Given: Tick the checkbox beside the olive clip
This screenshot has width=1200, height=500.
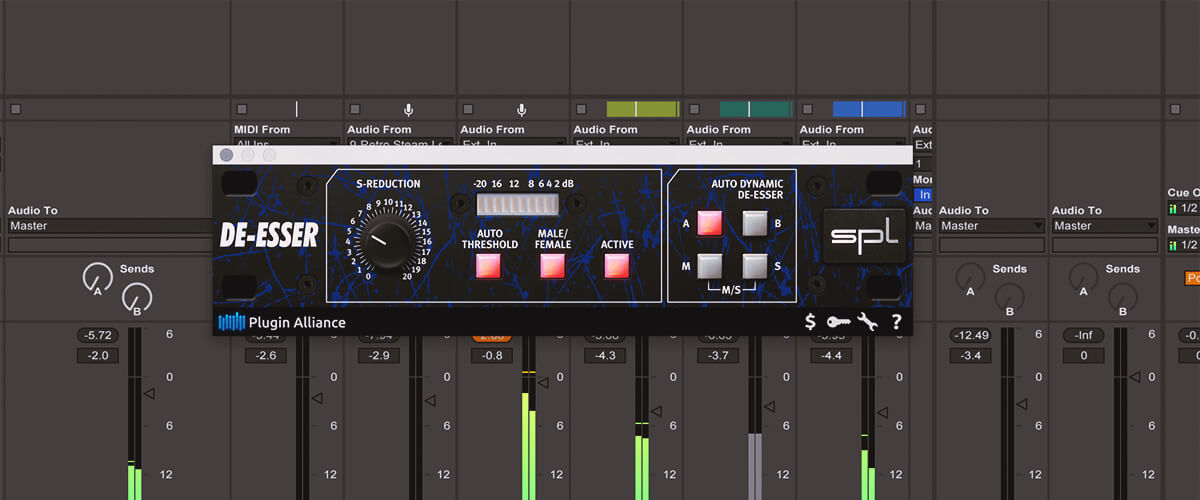Looking at the screenshot, I should pos(580,109).
